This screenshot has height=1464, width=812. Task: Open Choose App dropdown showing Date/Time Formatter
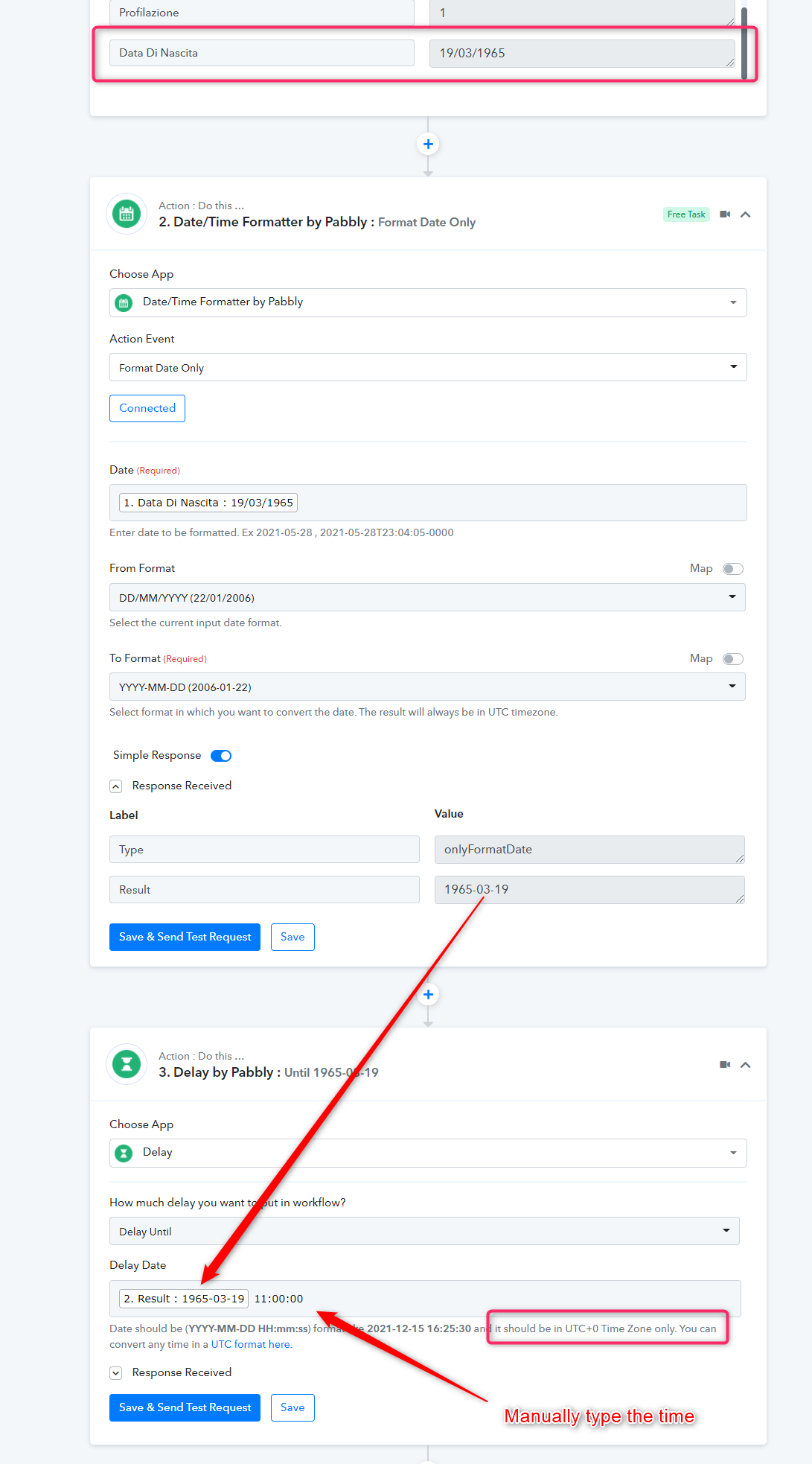tap(428, 302)
